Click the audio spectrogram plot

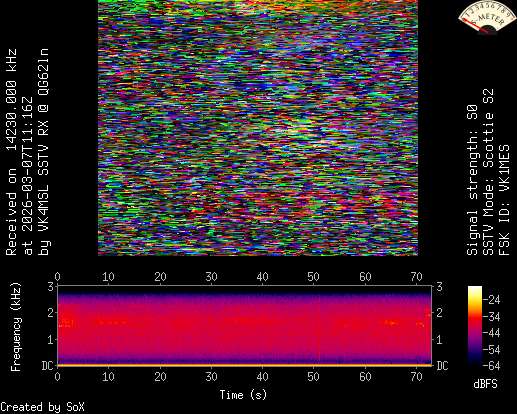tap(245, 326)
